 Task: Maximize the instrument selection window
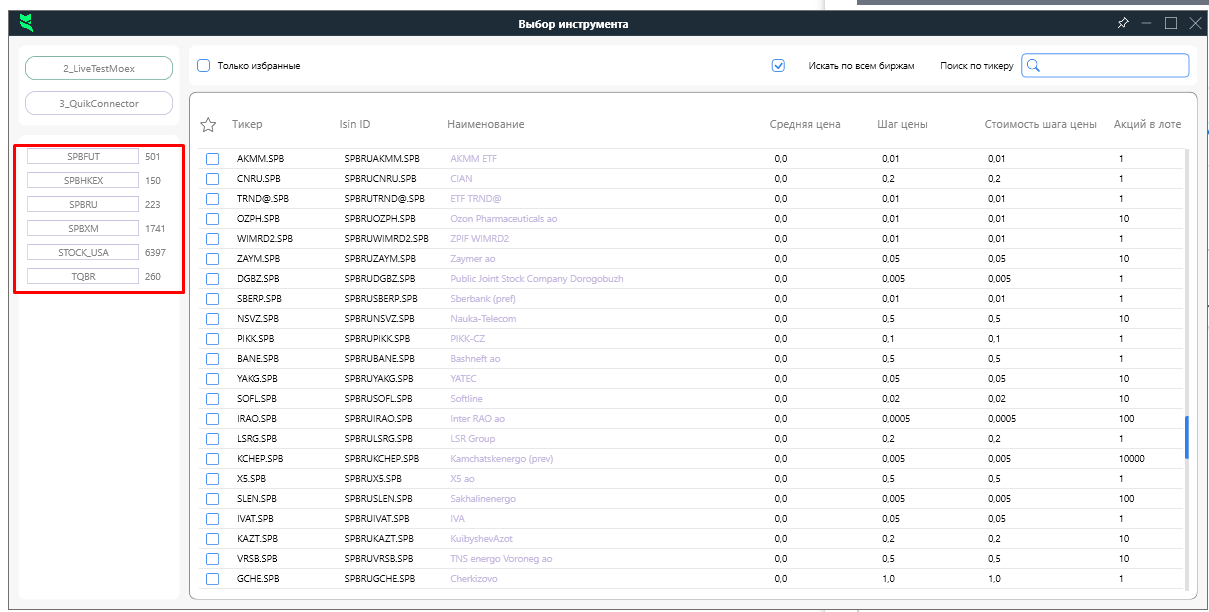coord(1170,23)
